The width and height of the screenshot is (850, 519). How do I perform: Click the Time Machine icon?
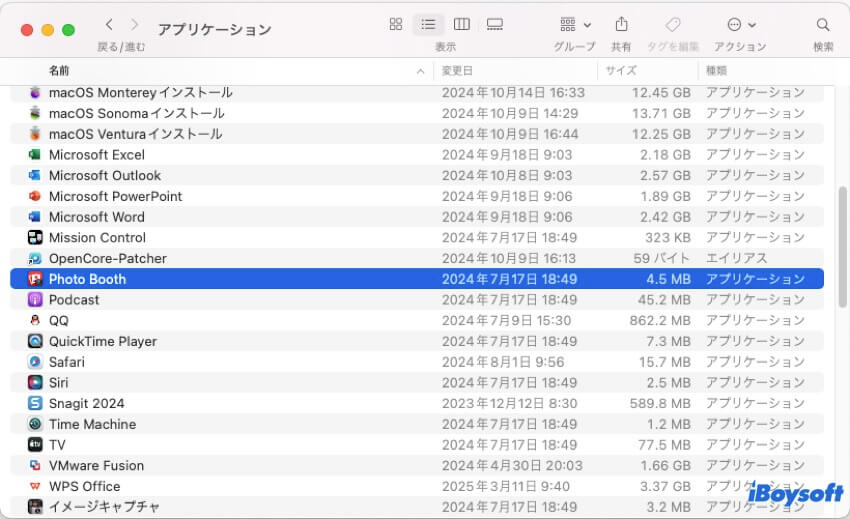pyautogui.click(x=35, y=424)
